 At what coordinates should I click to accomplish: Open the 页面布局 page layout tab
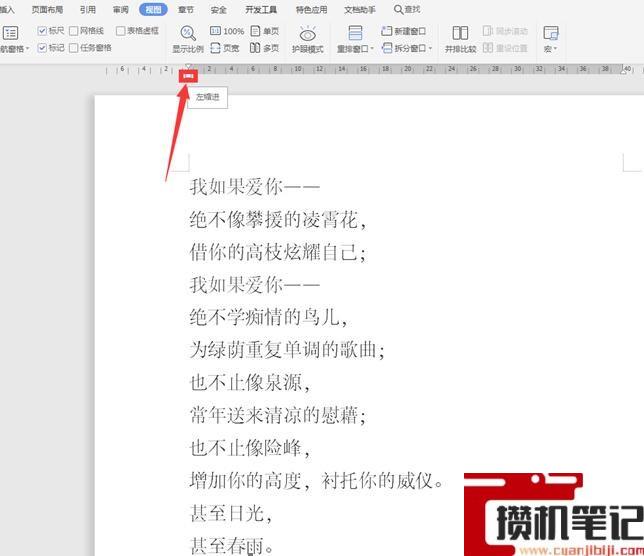(47, 9)
